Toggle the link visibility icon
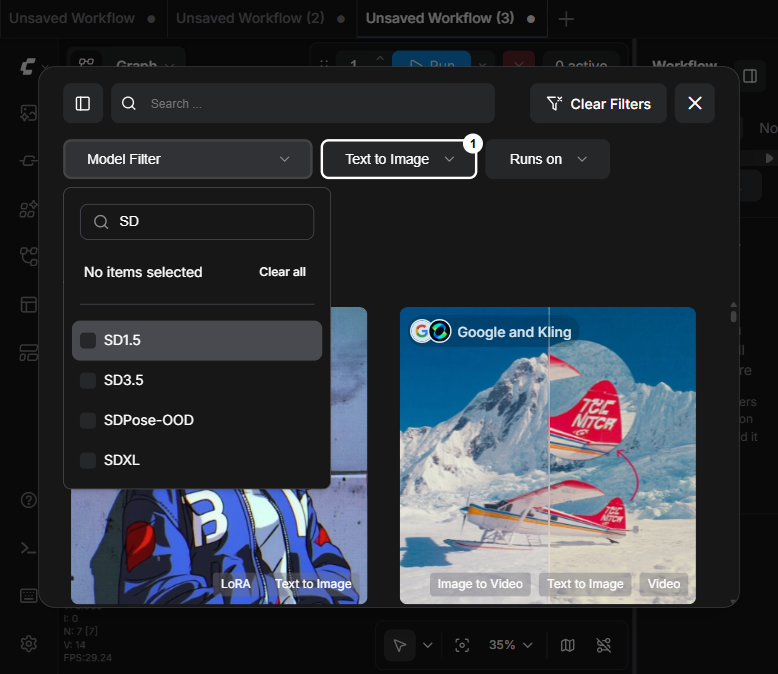Screen dimensions: 778x674 coord(604,645)
